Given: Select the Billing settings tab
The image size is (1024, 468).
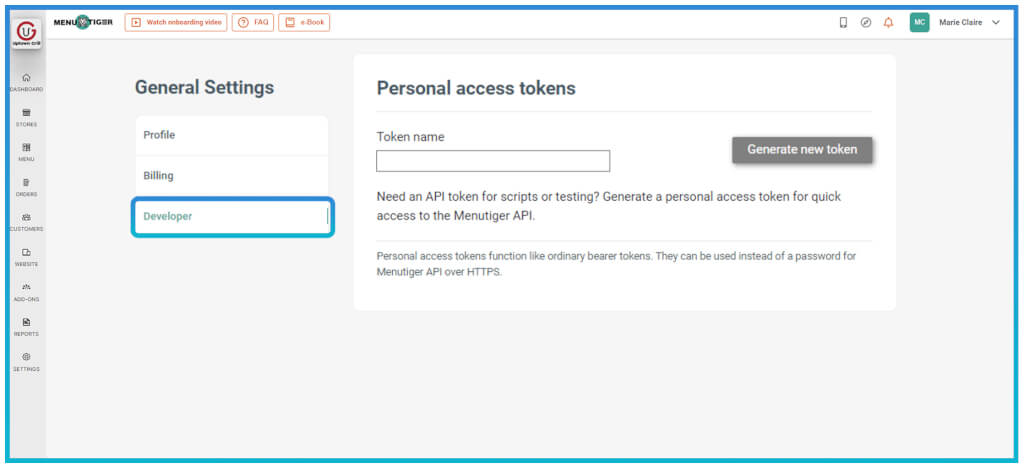Looking at the screenshot, I should [x=231, y=176].
